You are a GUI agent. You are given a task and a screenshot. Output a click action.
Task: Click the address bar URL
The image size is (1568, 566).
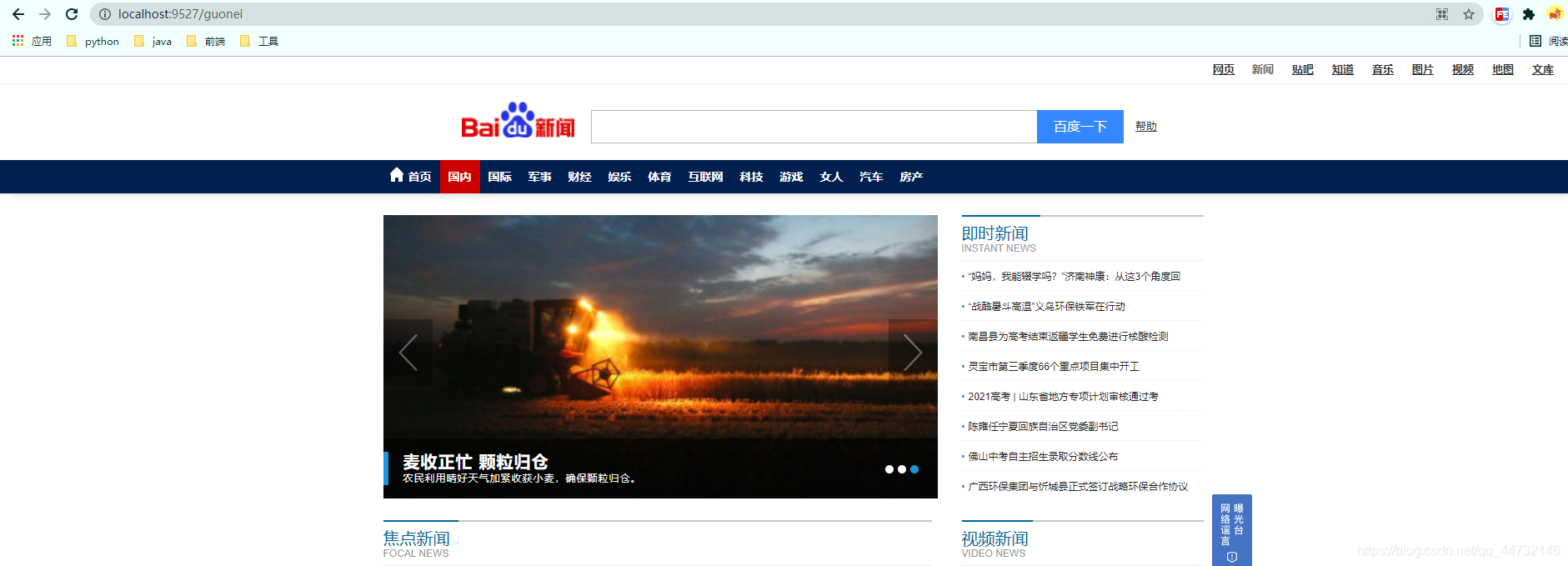[180, 14]
